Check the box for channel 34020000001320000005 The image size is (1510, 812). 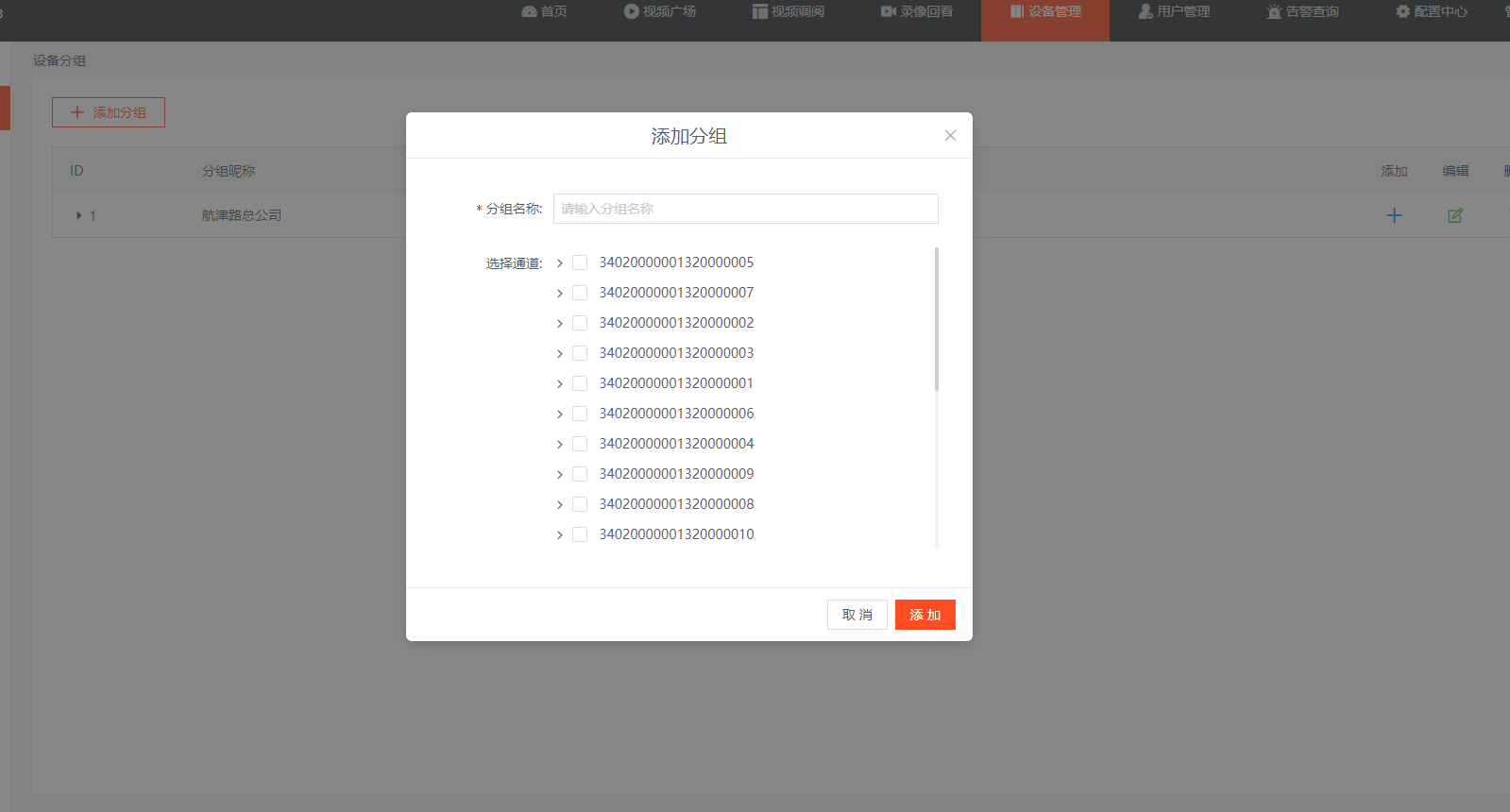click(580, 262)
